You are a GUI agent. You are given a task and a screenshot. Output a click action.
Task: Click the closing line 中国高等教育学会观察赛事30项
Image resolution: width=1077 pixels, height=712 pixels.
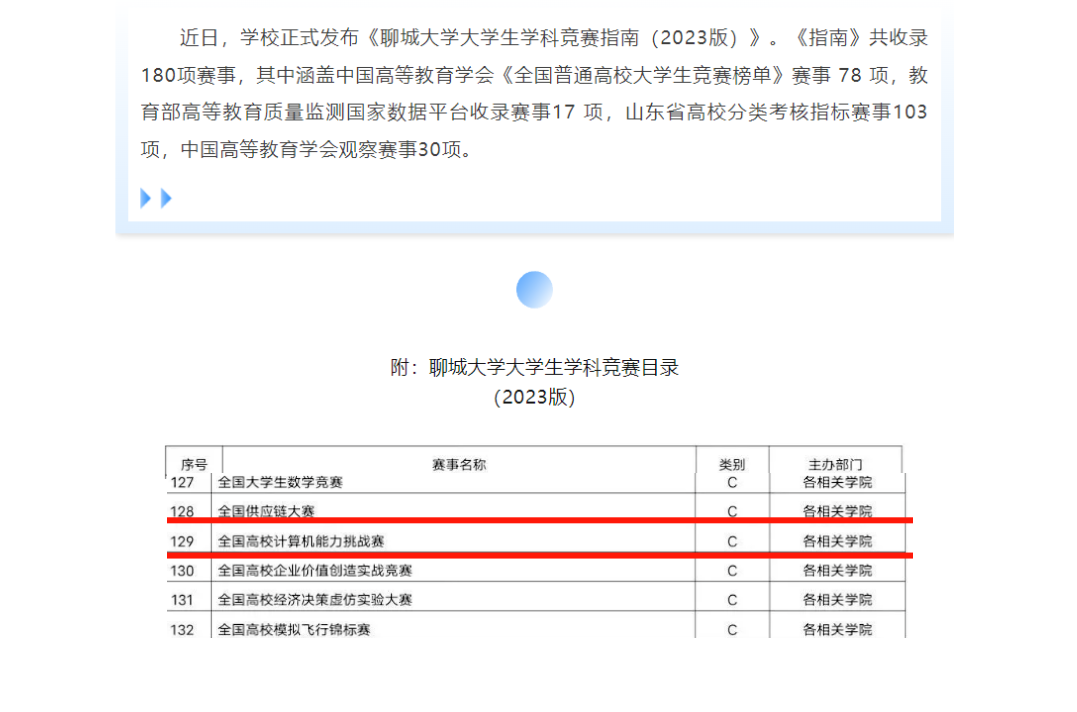tap(326, 149)
